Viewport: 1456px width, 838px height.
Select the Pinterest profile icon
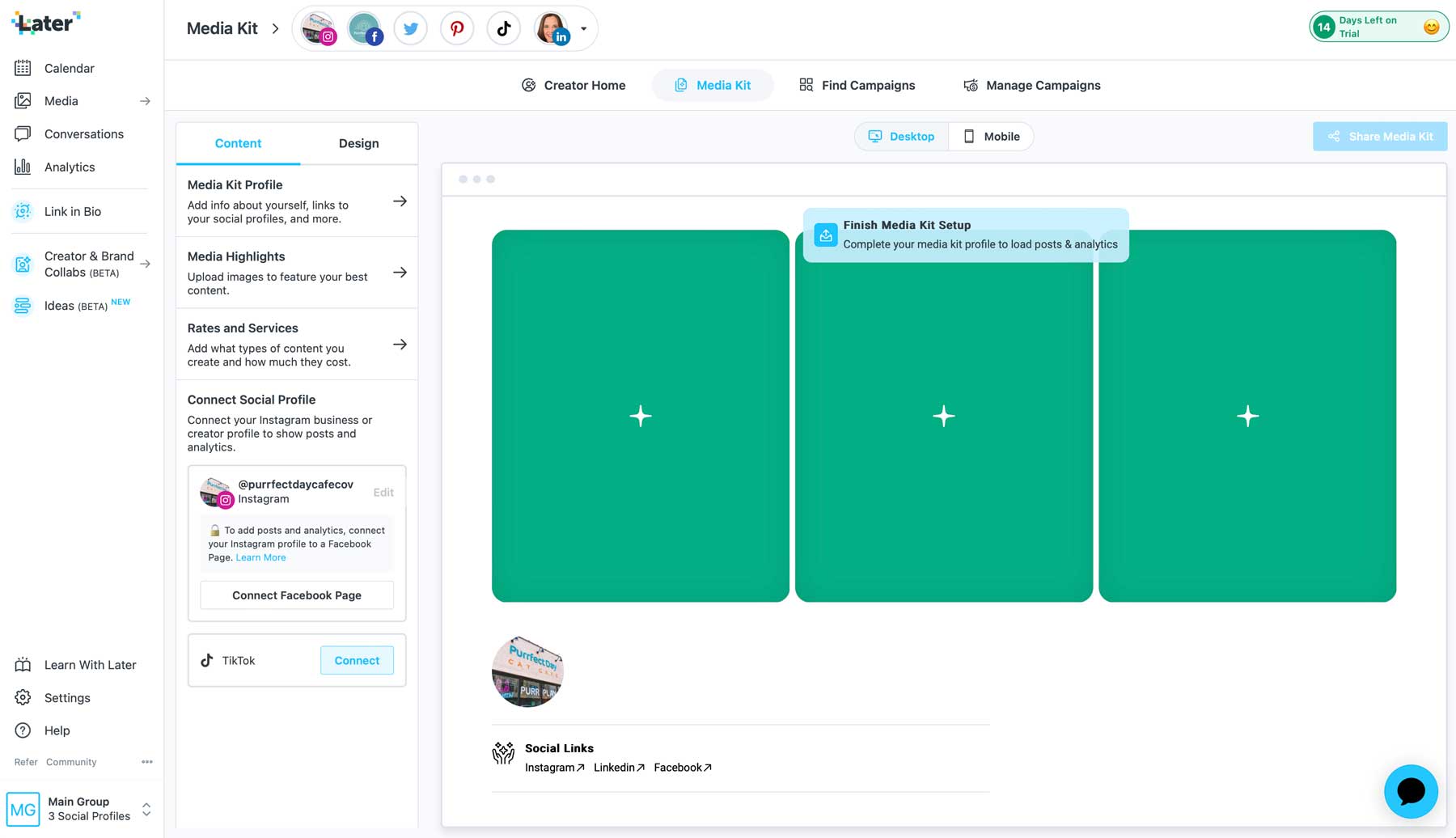click(457, 28)
